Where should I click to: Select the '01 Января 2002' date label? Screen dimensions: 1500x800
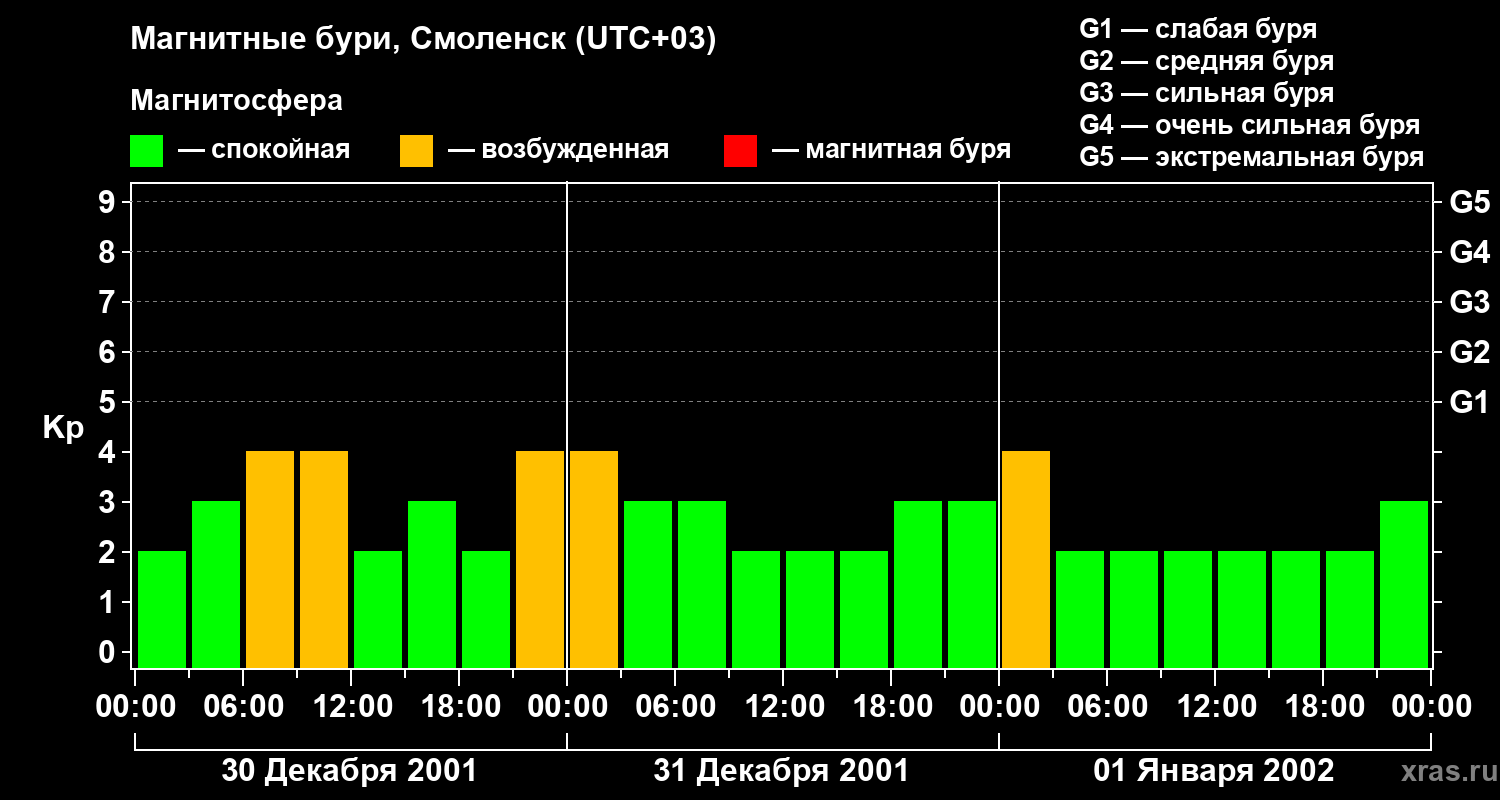(x=1213, y=771)
